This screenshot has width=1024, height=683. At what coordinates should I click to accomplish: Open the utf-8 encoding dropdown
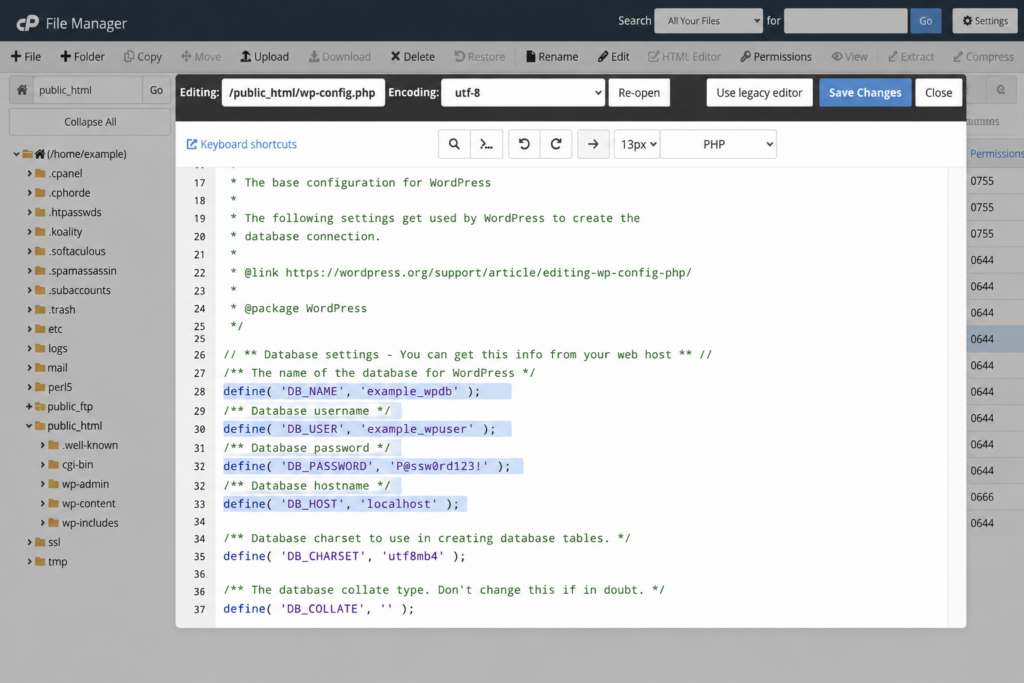(523, 93)
